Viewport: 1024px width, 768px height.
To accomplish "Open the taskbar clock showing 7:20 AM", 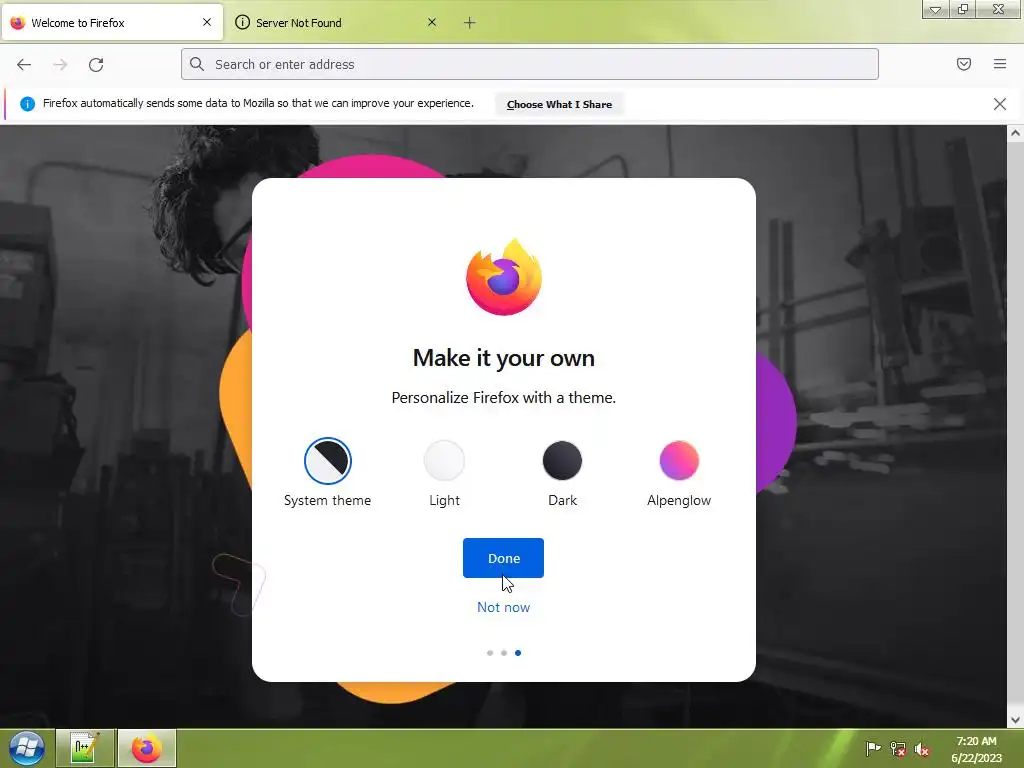I will tap(976, 749).
